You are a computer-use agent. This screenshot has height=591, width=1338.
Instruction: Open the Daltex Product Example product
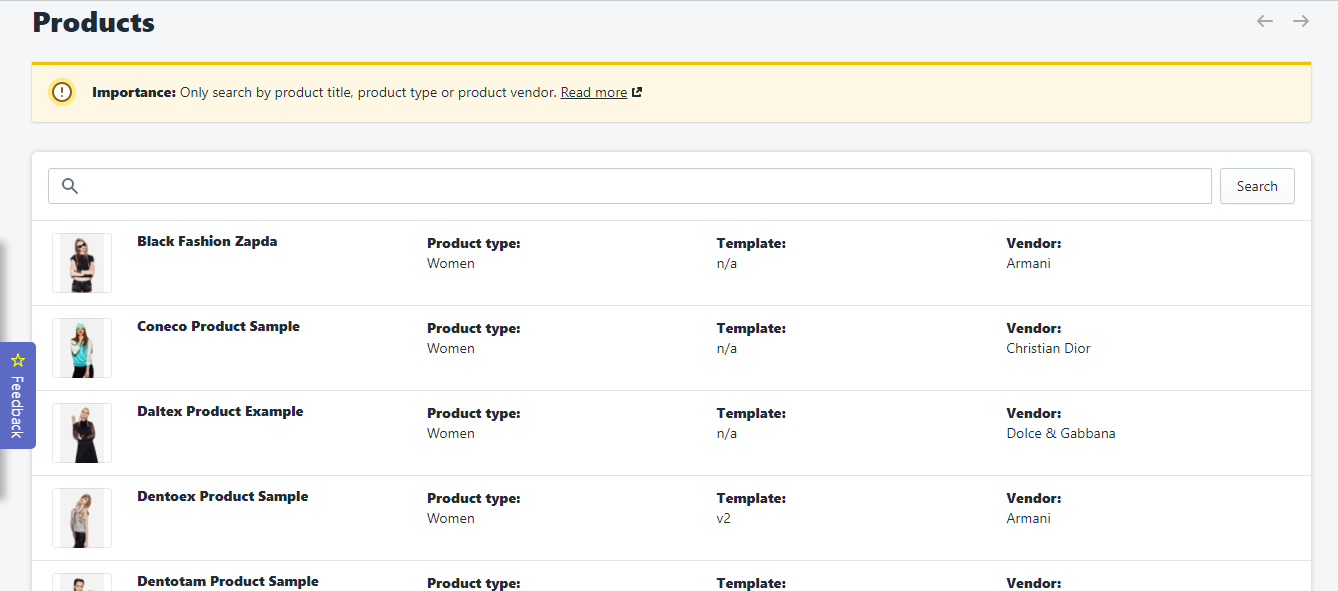[220, 411]
